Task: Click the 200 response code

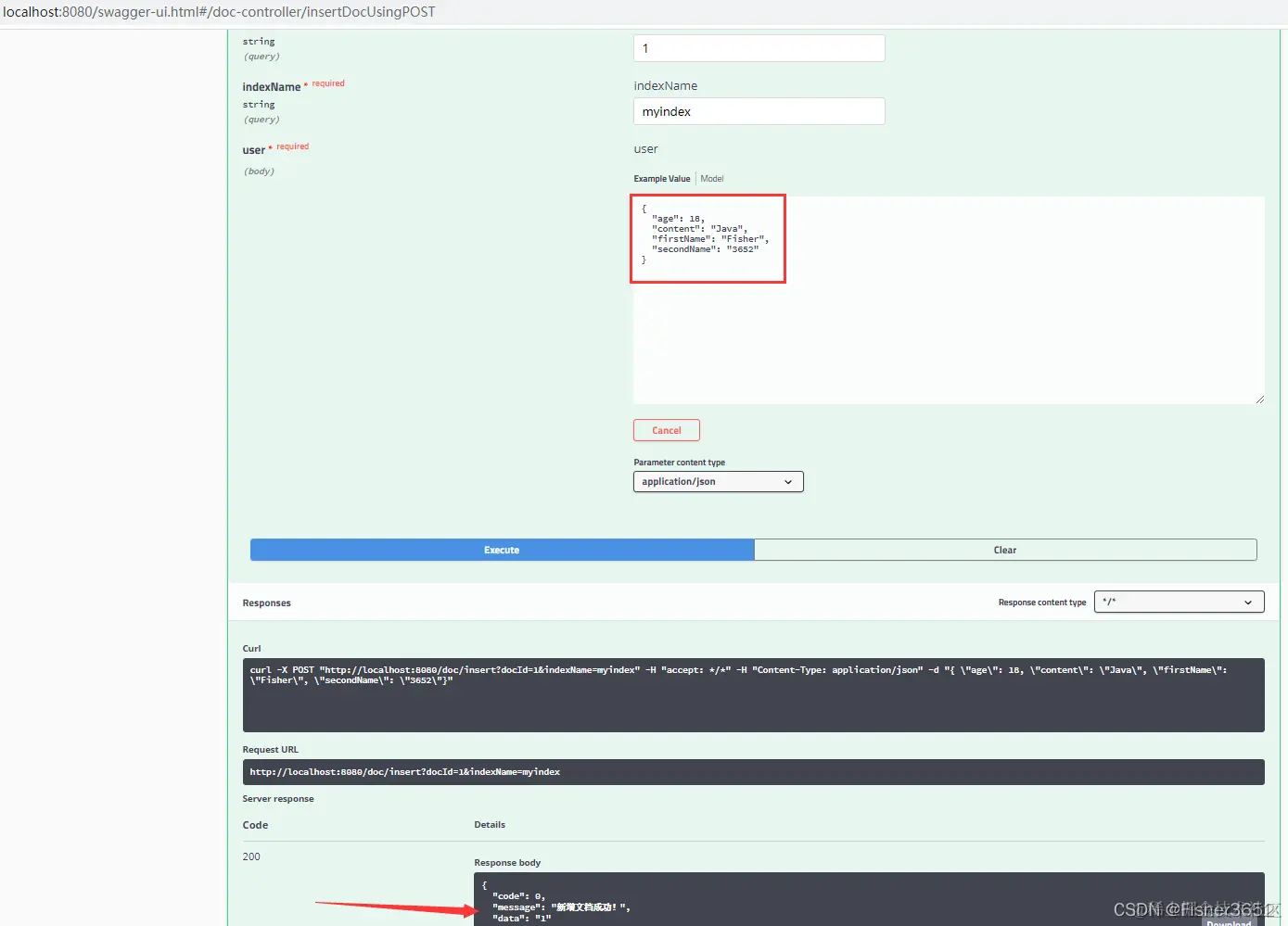Action: tap(251, 856)
